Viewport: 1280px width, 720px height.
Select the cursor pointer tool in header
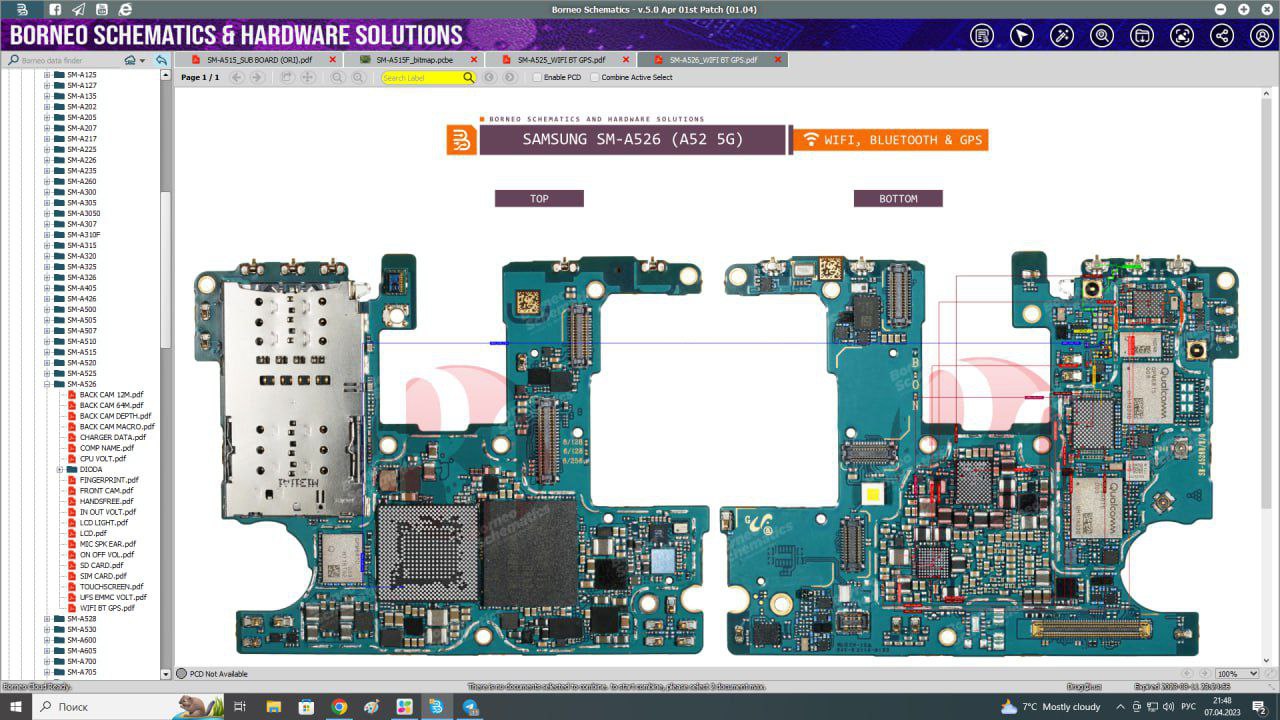point(1022,36)
